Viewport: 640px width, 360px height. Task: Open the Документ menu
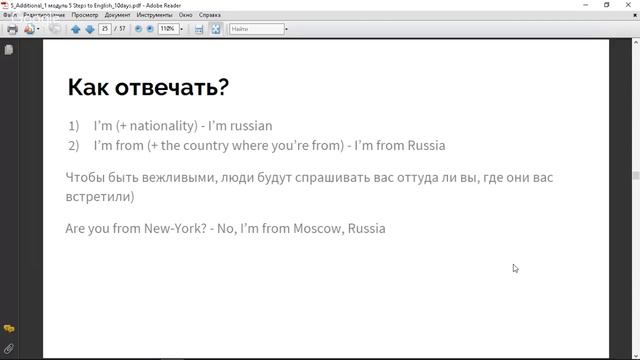point(117,15)
